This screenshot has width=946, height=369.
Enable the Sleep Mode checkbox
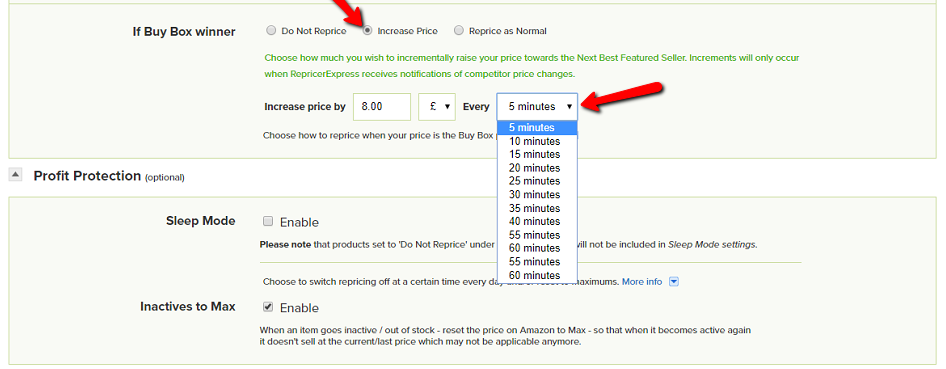(268, 221)
